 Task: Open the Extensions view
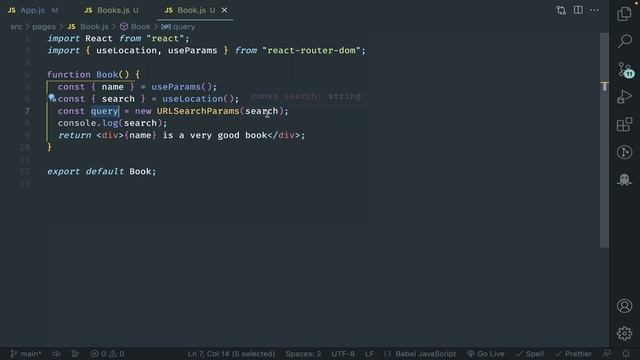point(624,124)
